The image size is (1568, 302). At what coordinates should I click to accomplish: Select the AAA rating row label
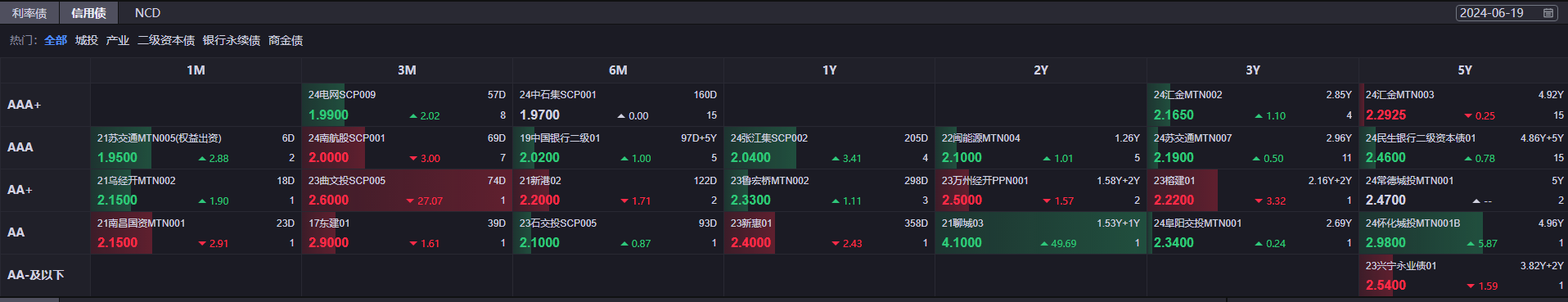[20, 147]
